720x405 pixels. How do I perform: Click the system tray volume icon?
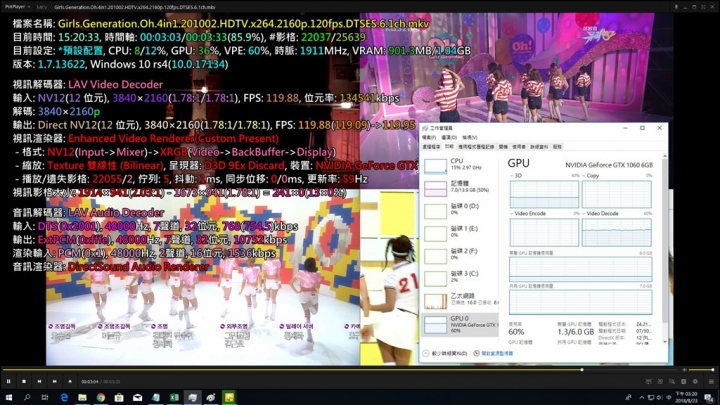coord(659,397)
